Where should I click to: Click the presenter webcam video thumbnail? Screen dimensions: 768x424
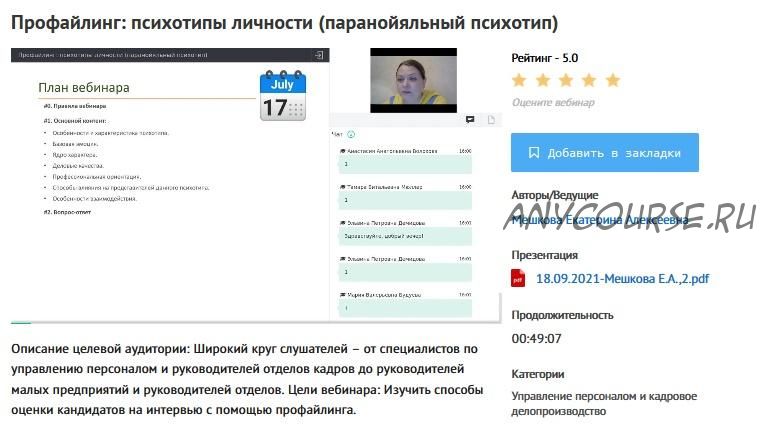click(x=413, y=80)
